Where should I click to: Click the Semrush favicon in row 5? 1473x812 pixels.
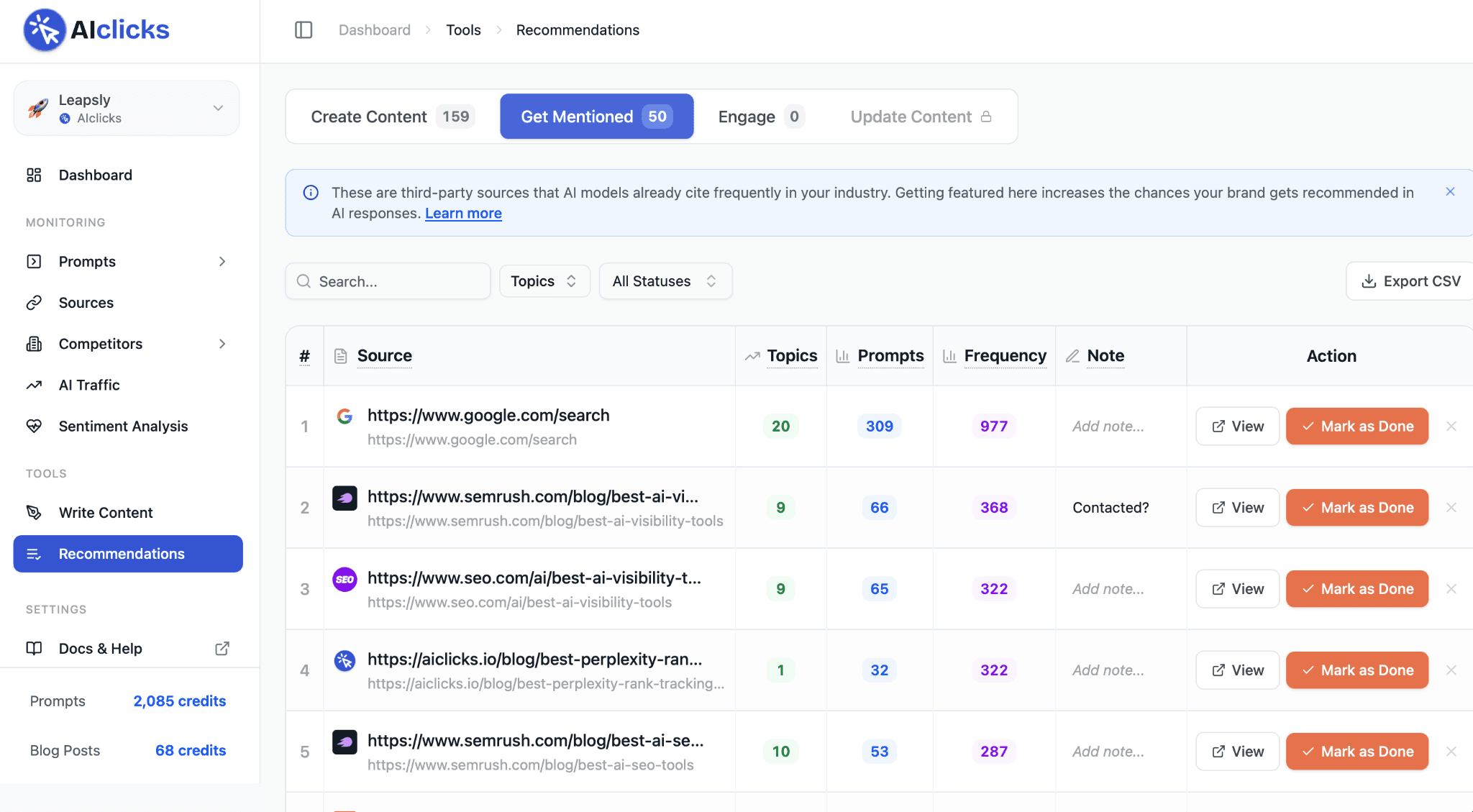click(x=345, y=742)
